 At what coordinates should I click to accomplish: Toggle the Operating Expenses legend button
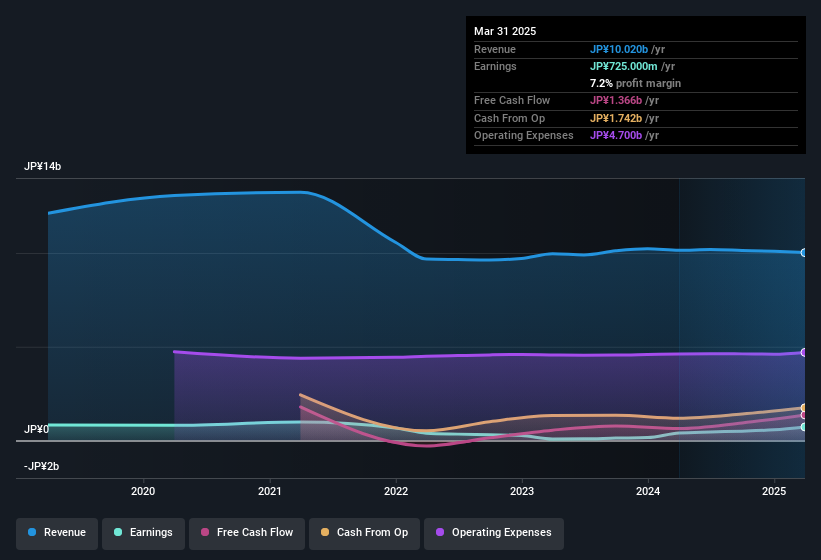coord(494,533)
